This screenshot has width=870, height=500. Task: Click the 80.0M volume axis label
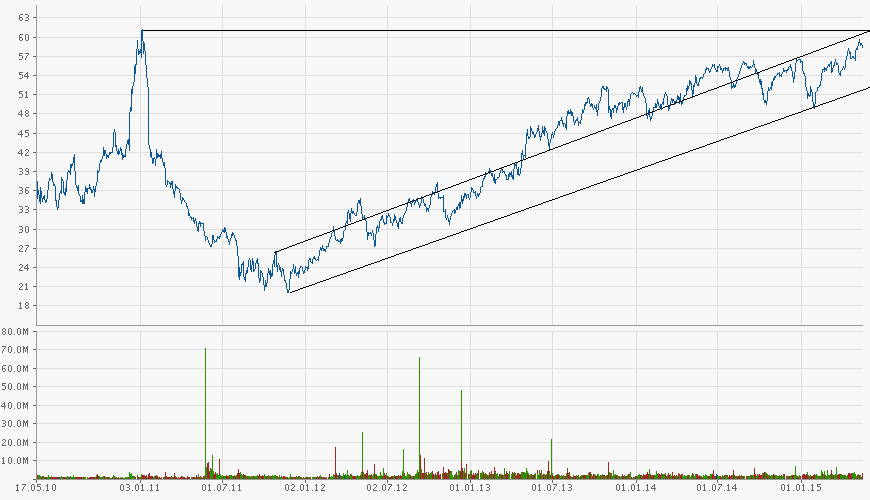(17, 331)
